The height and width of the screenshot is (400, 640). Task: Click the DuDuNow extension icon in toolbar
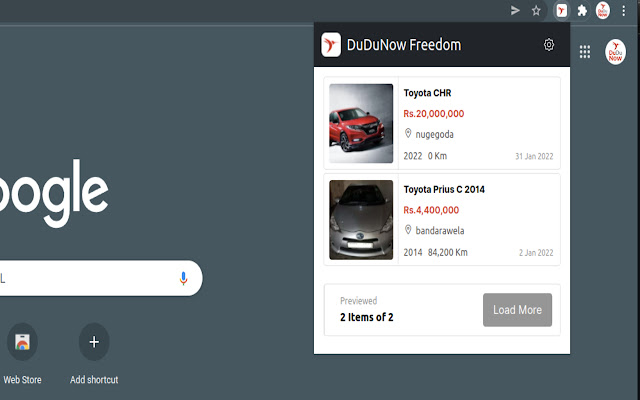pos(562,11)
